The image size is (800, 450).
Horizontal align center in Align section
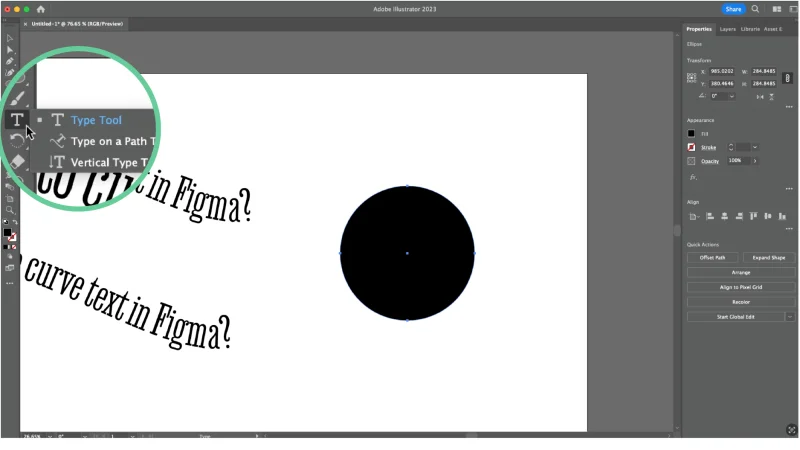724,216
